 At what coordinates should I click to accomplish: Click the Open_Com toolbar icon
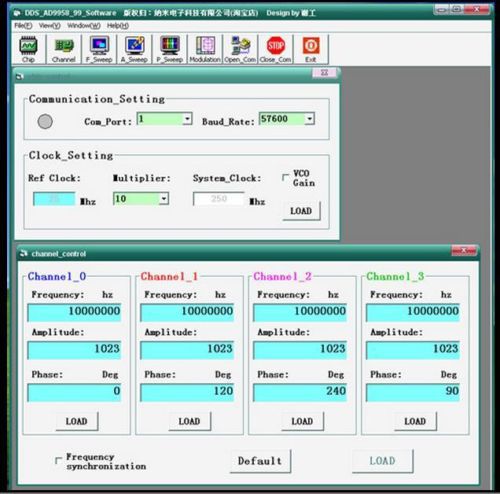pyautogui.click(x=240, y=49)
